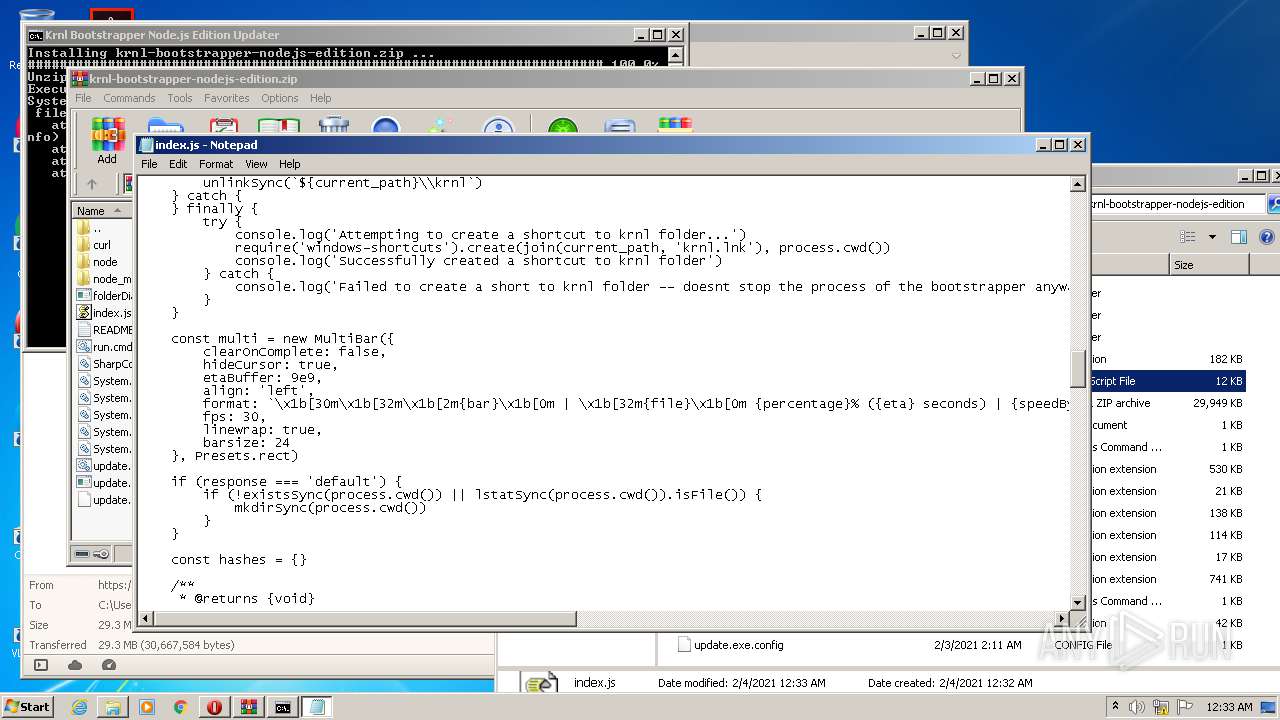The height and width of the screenshot is (720, 1280).
Task: Select the Script File 12 KB row
Action: 1167,381
